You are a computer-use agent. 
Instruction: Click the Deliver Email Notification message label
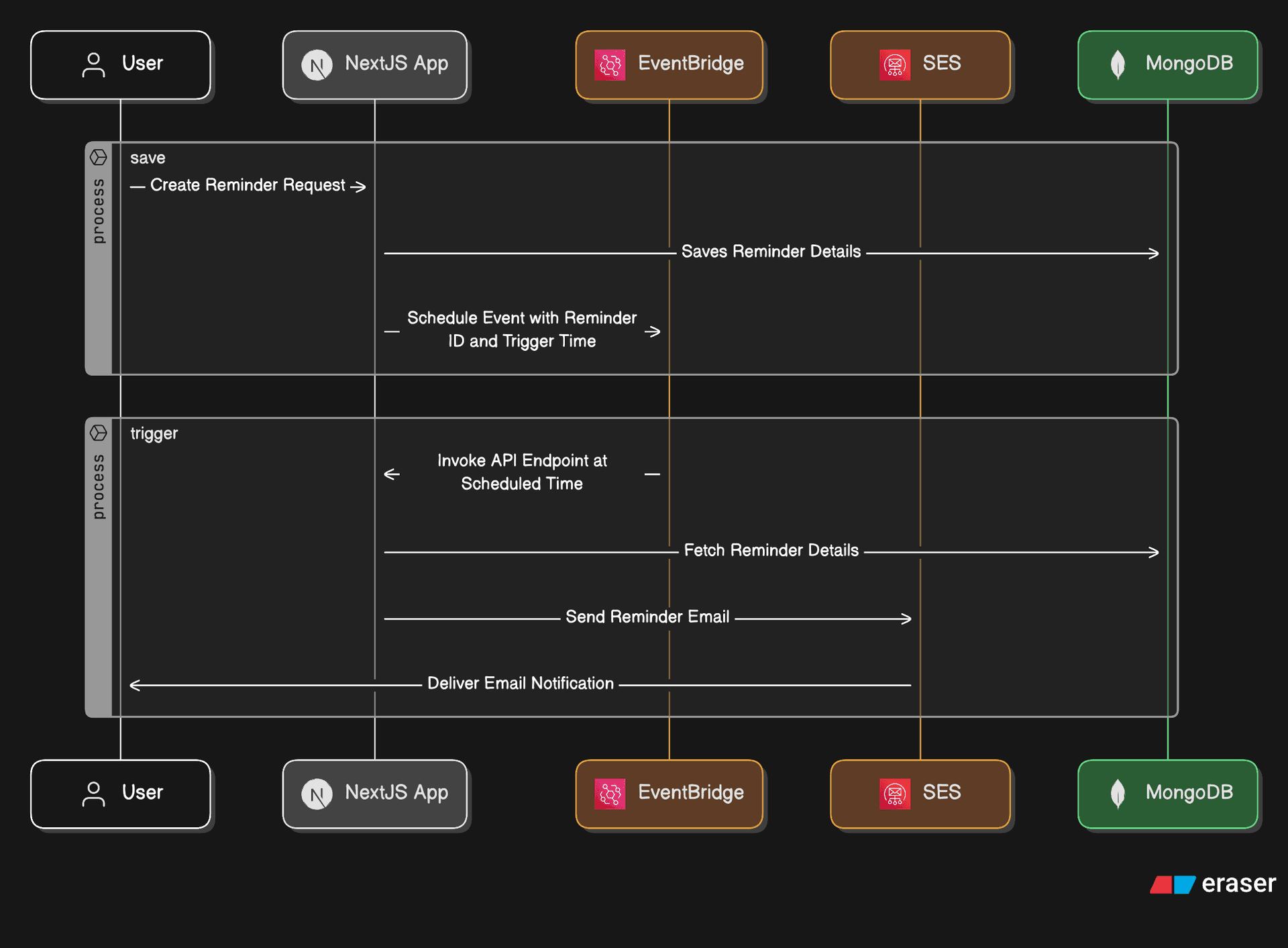point(520,683)
